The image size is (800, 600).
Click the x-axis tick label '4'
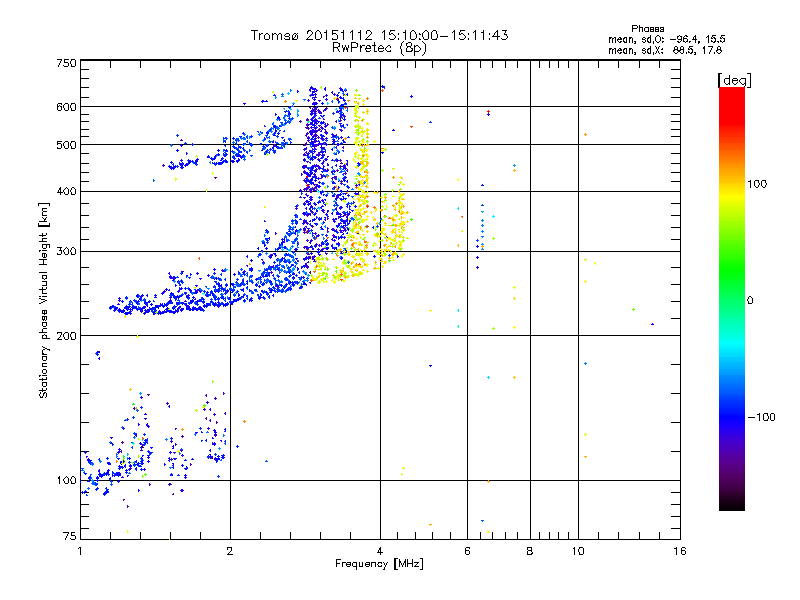point(380,551)
